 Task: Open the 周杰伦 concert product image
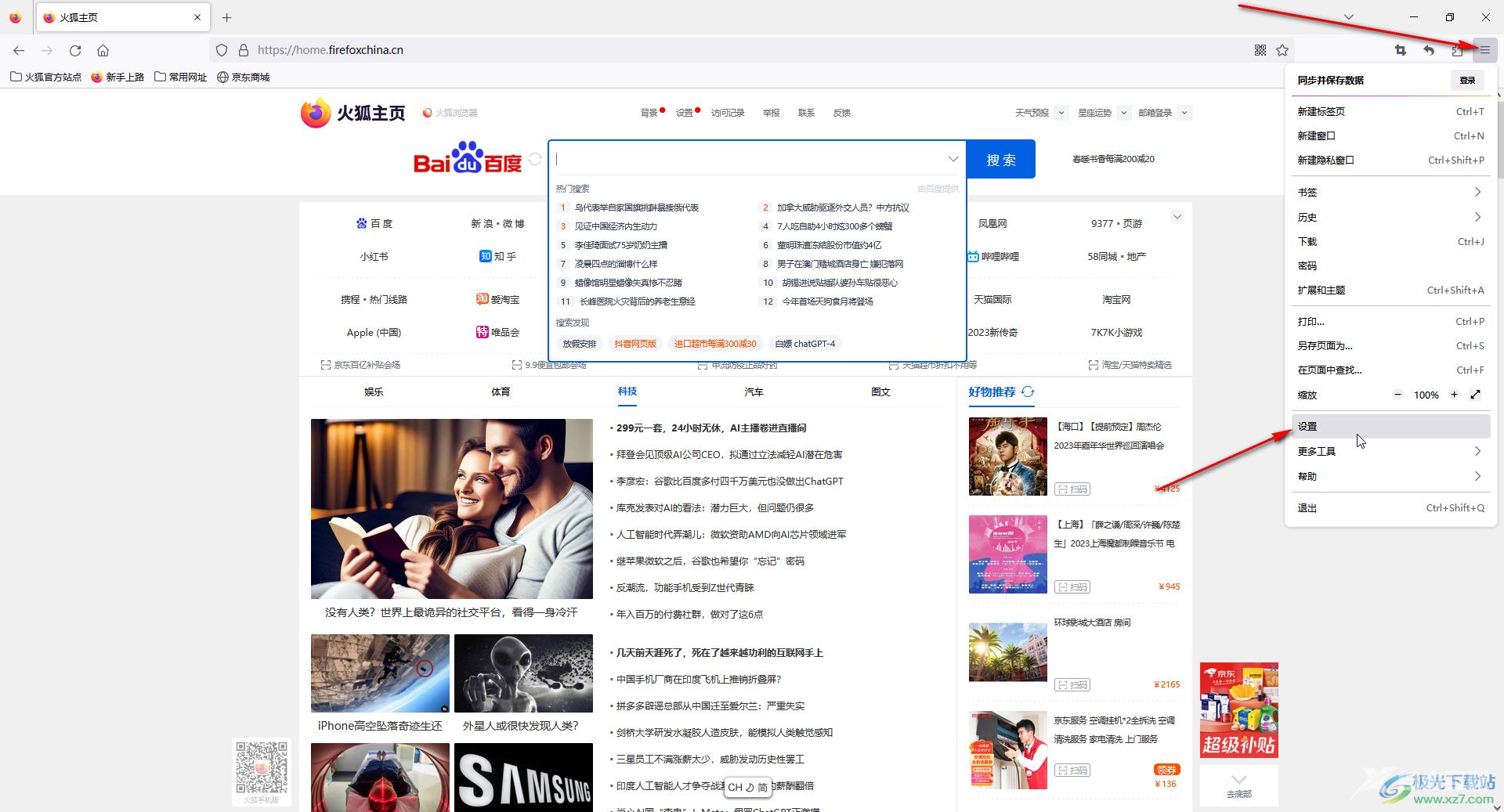click(1008, 457)
